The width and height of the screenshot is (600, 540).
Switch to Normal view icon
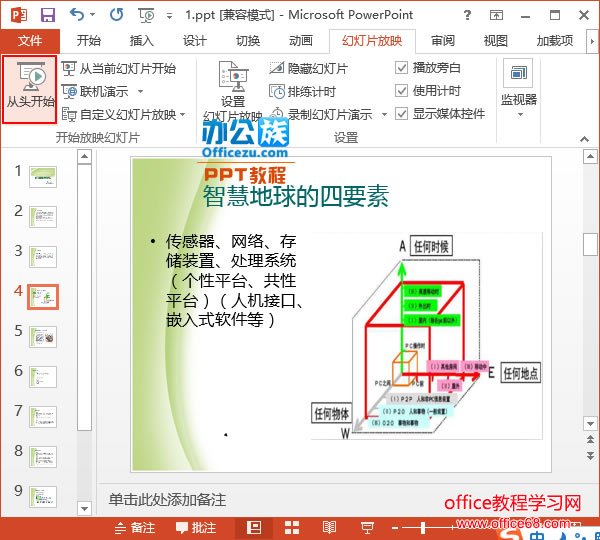pyautogui.click(x=254, y=528)
